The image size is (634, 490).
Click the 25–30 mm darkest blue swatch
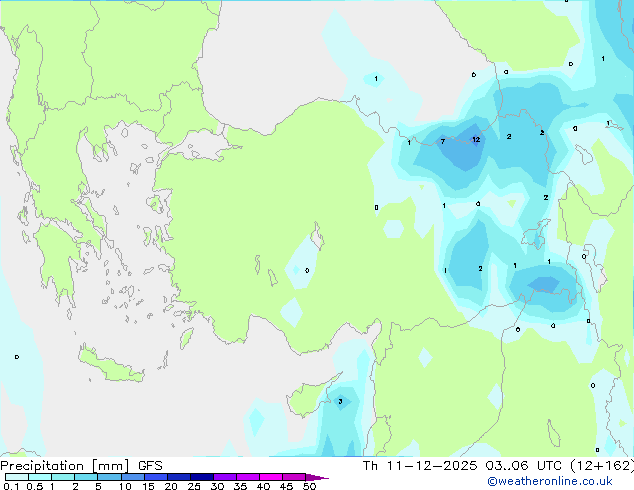coord(201,477)
